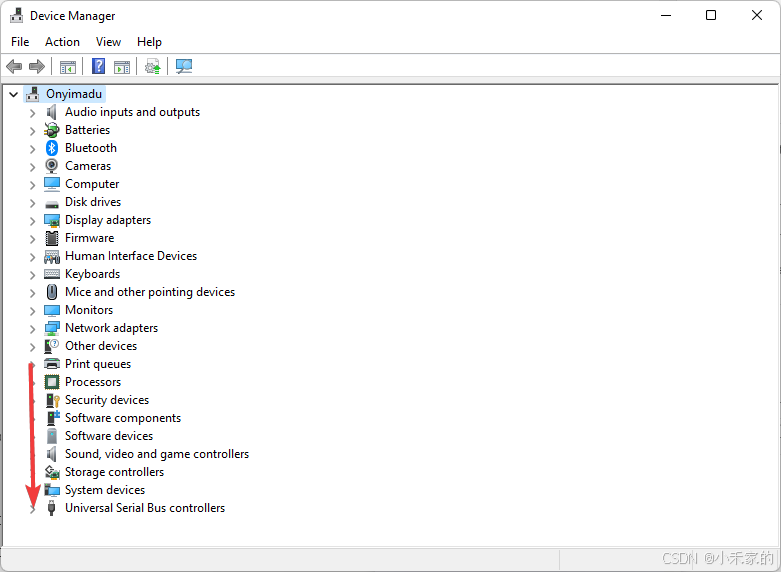This screenshot has width=781, height=572.
Task: Click the Human Interface Devices icon
Action: [x=52, y=257]
